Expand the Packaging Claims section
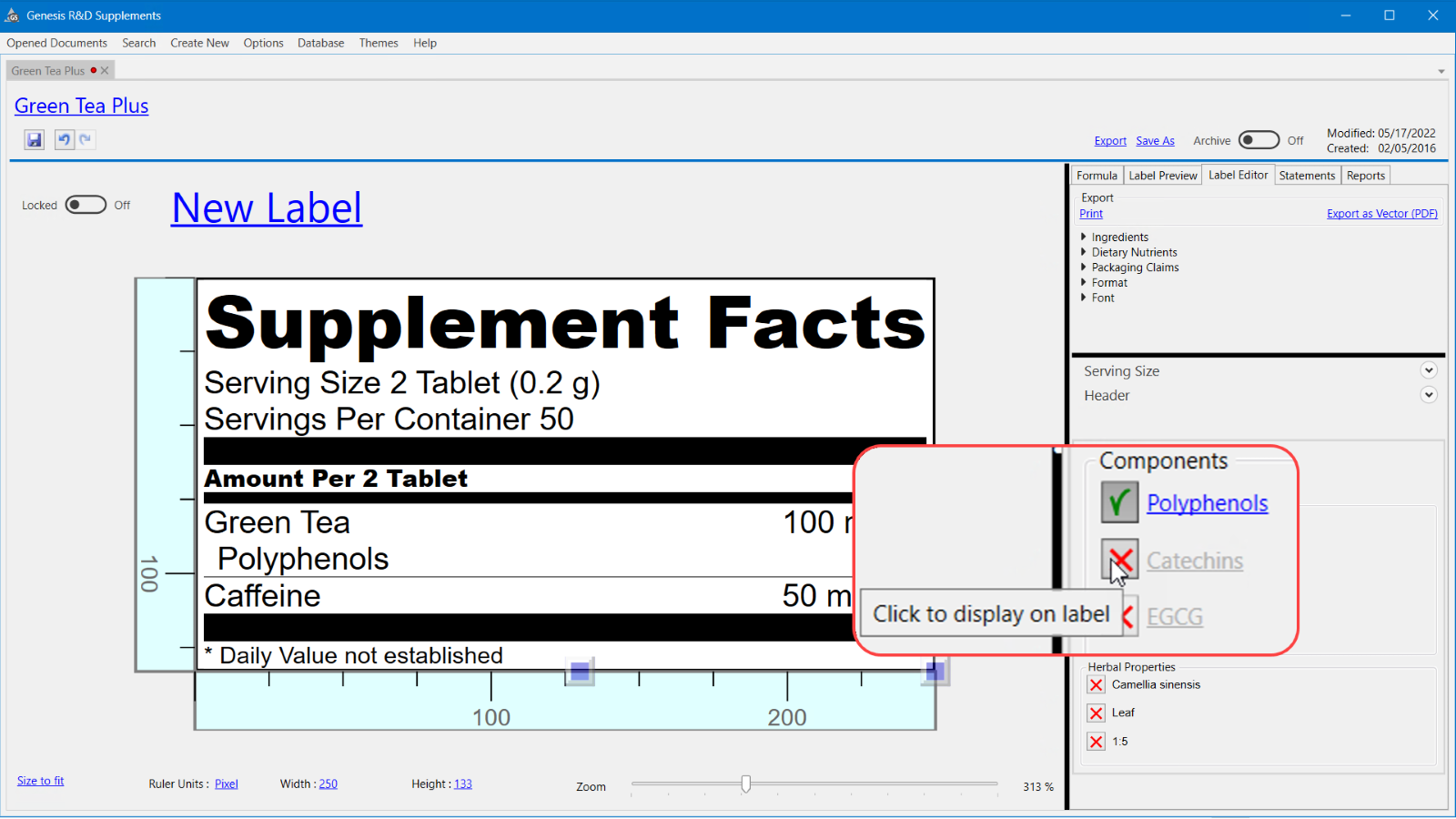 coord(1084,268)
